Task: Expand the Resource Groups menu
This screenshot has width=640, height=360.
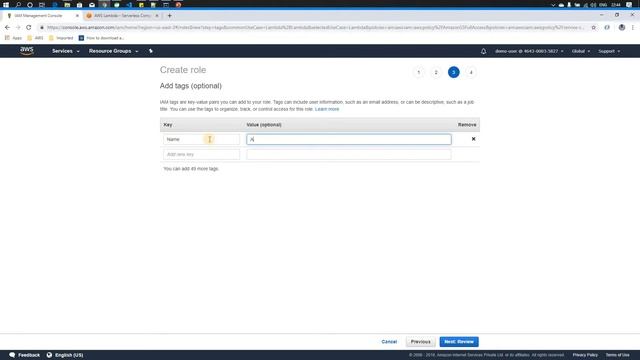Action: 113,51
